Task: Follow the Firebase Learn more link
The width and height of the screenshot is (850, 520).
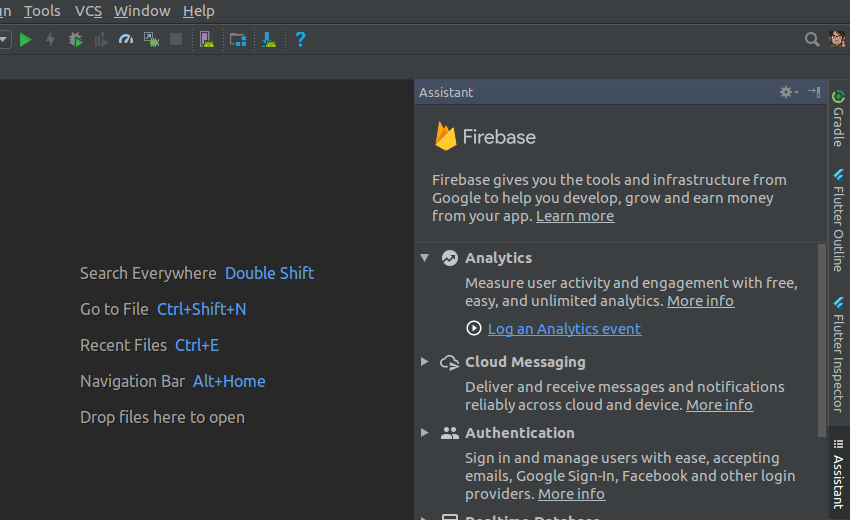Action: tap(575, 216)
